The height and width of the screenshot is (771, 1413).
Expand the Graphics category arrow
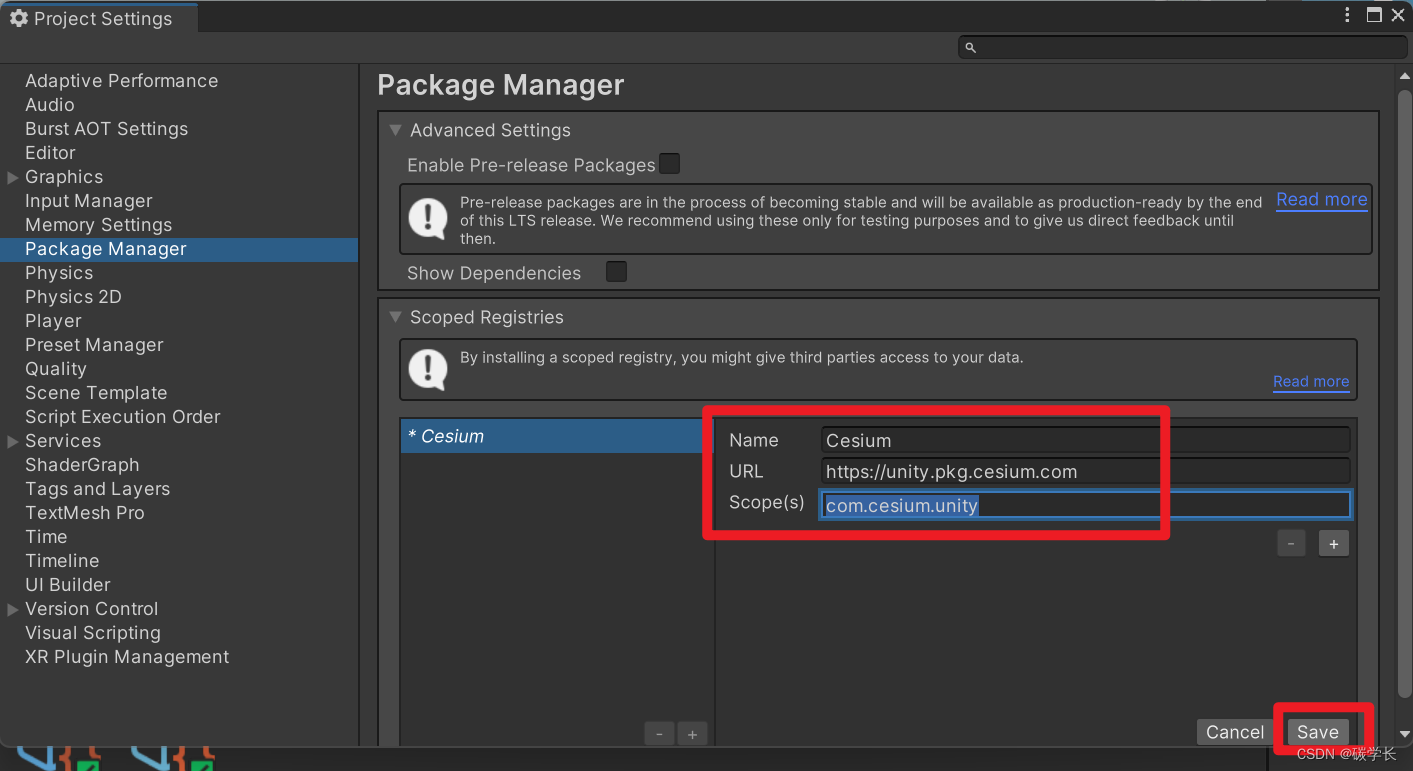tap(13, 177)
